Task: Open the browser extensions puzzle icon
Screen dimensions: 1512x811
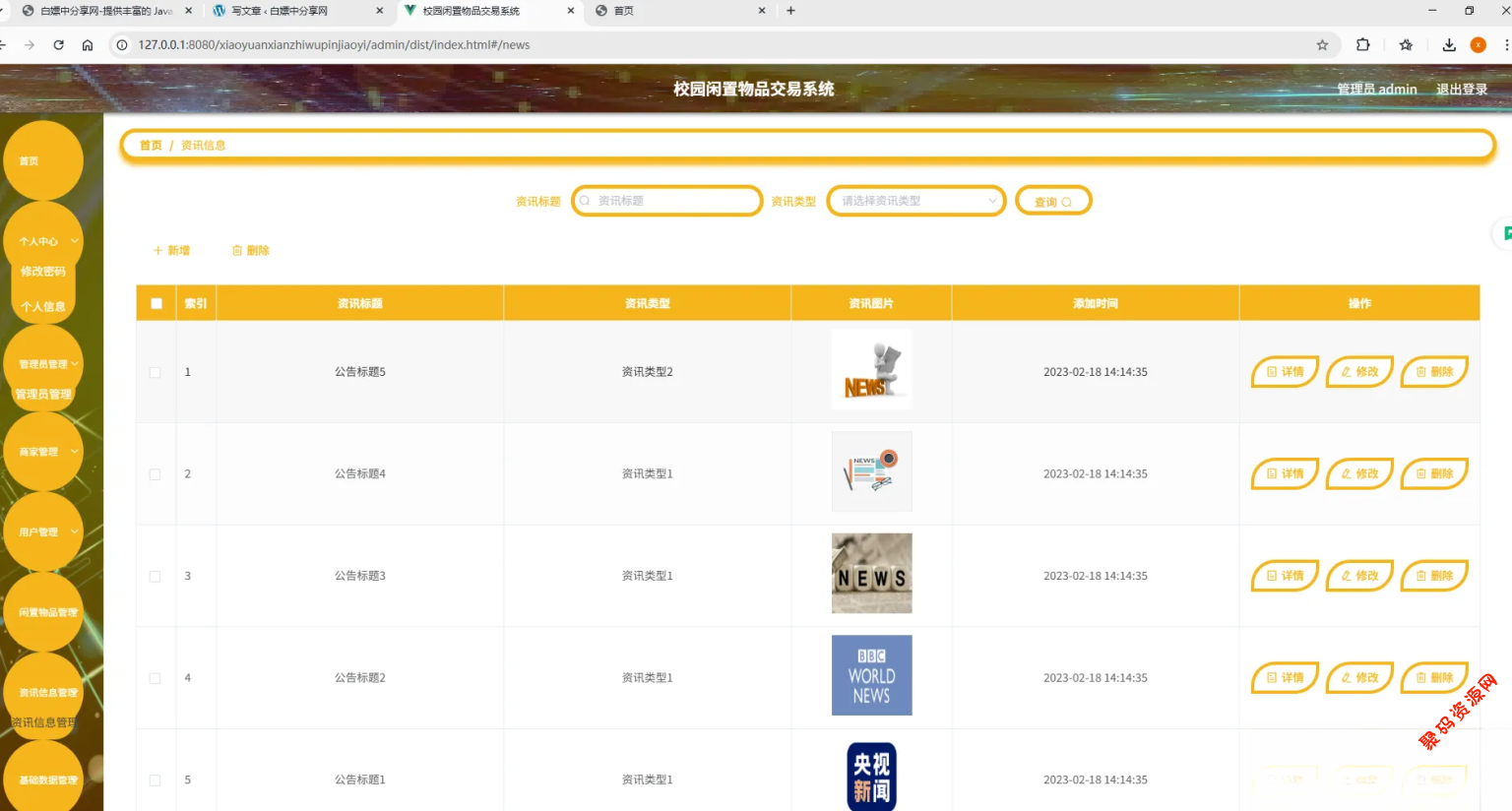Action: pos(1362,45)
